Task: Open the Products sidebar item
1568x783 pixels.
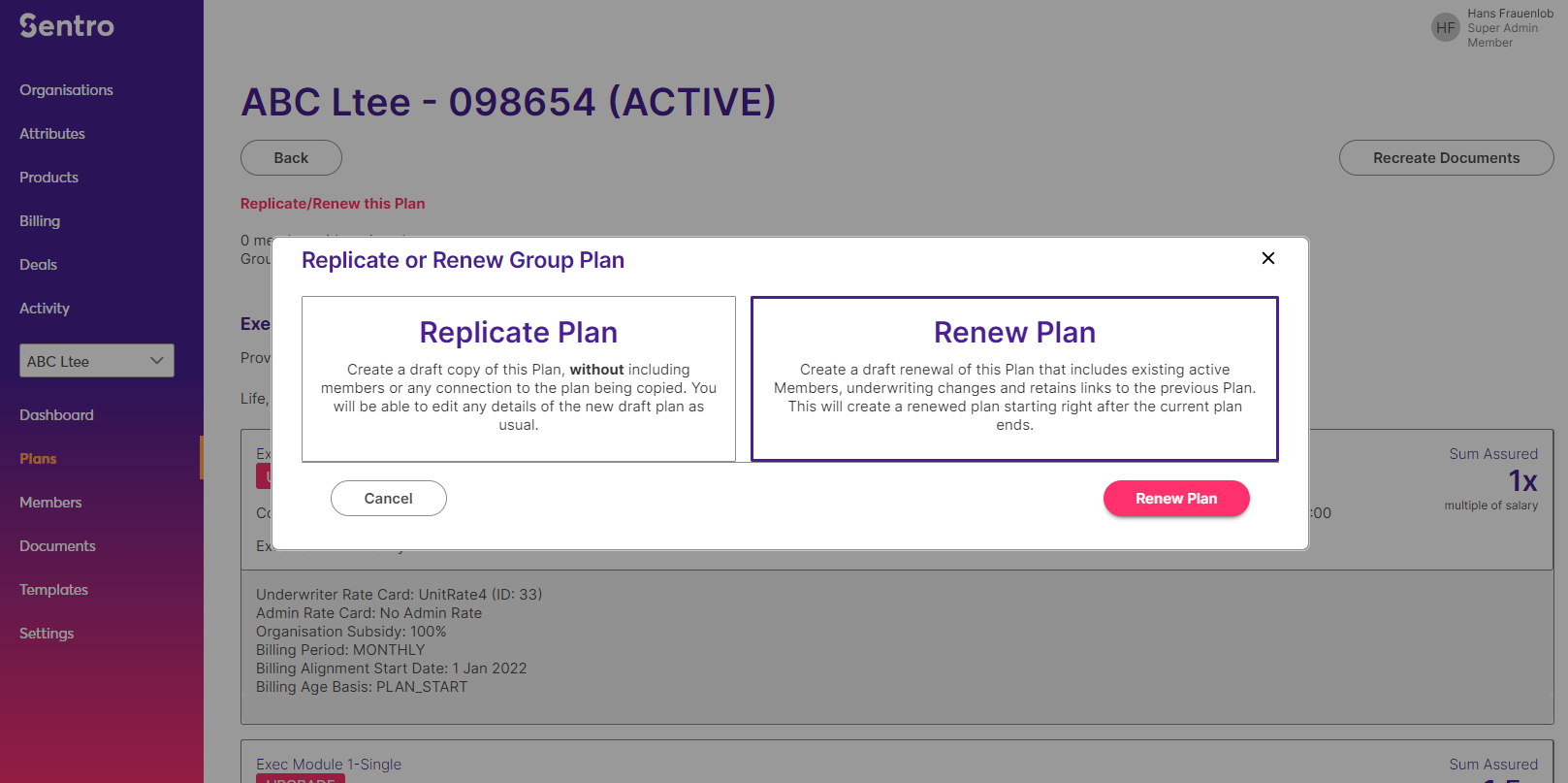Action: pyautogui.click(x=48, y=178)
